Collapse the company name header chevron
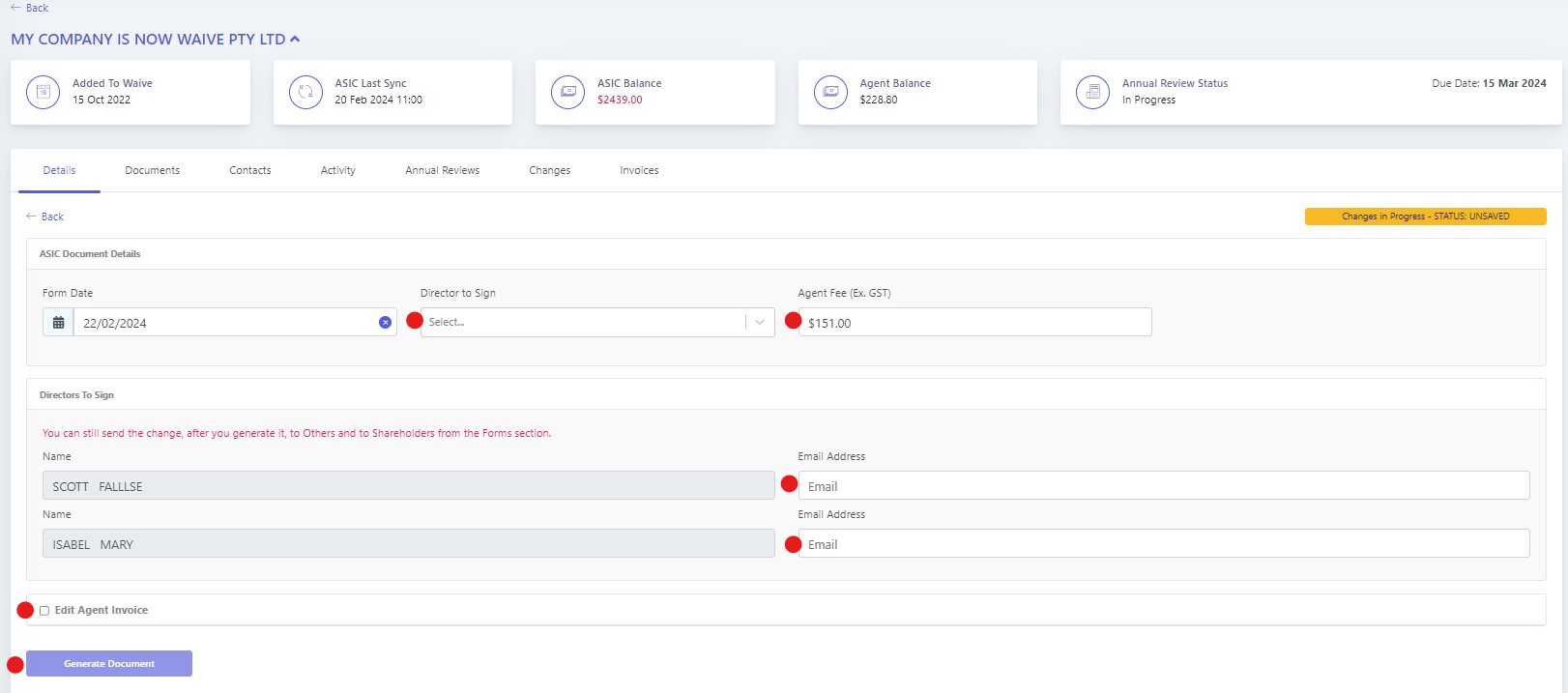The image size is (1568, 693). [x=295, y=40]
